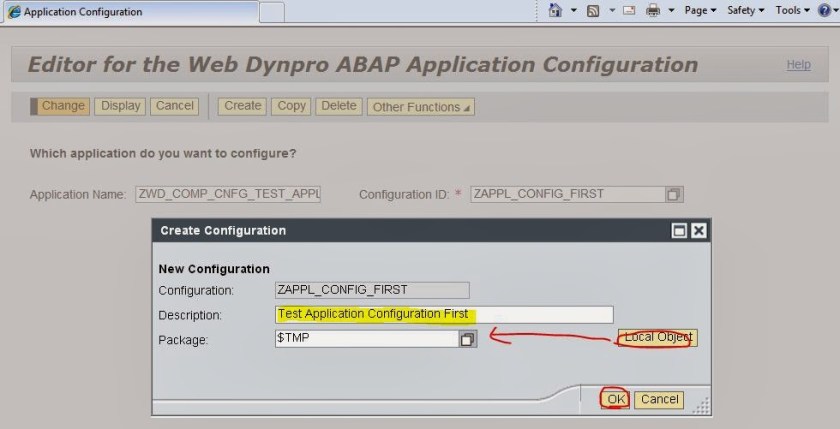Open value help for Configuration ID
The width and height of the screenshot is (840, 429).
point(673,194)
